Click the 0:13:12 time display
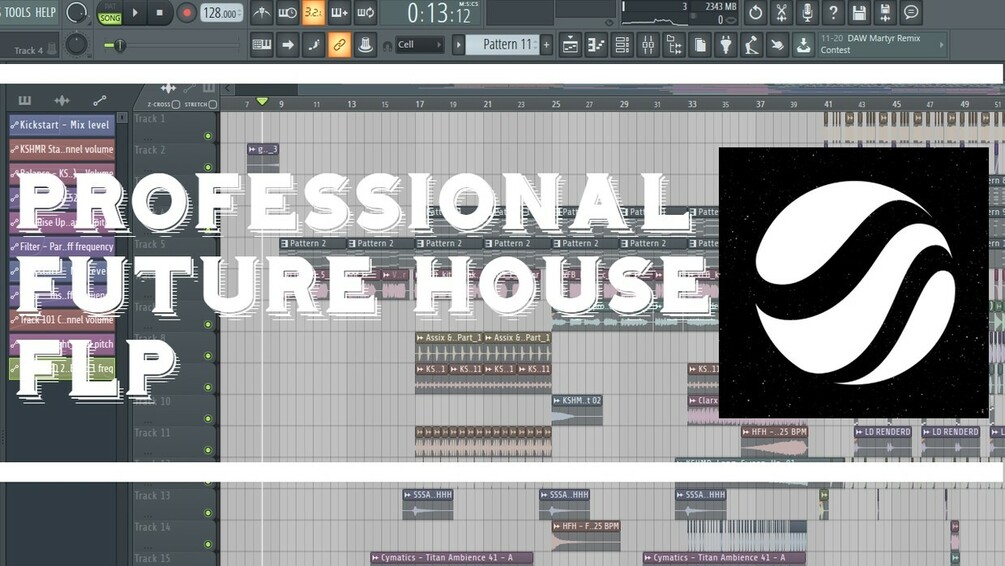This screenshot has height=566, width=1005. click(x=439, y=13)
